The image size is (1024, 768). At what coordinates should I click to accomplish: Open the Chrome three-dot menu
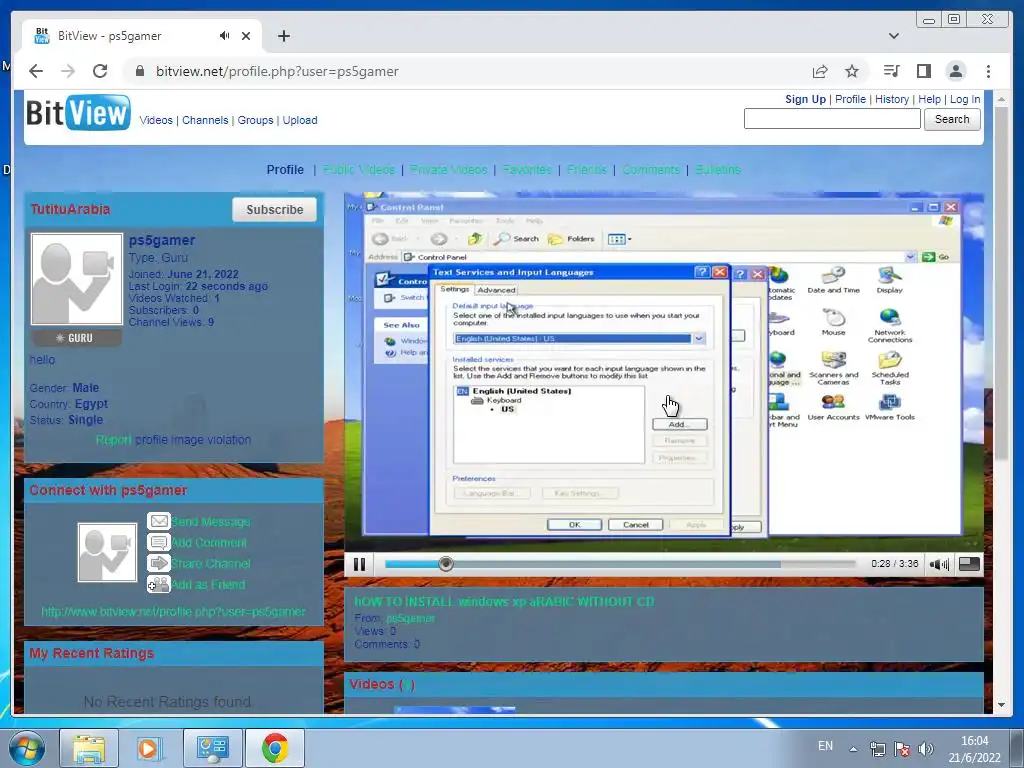[988, 71]
